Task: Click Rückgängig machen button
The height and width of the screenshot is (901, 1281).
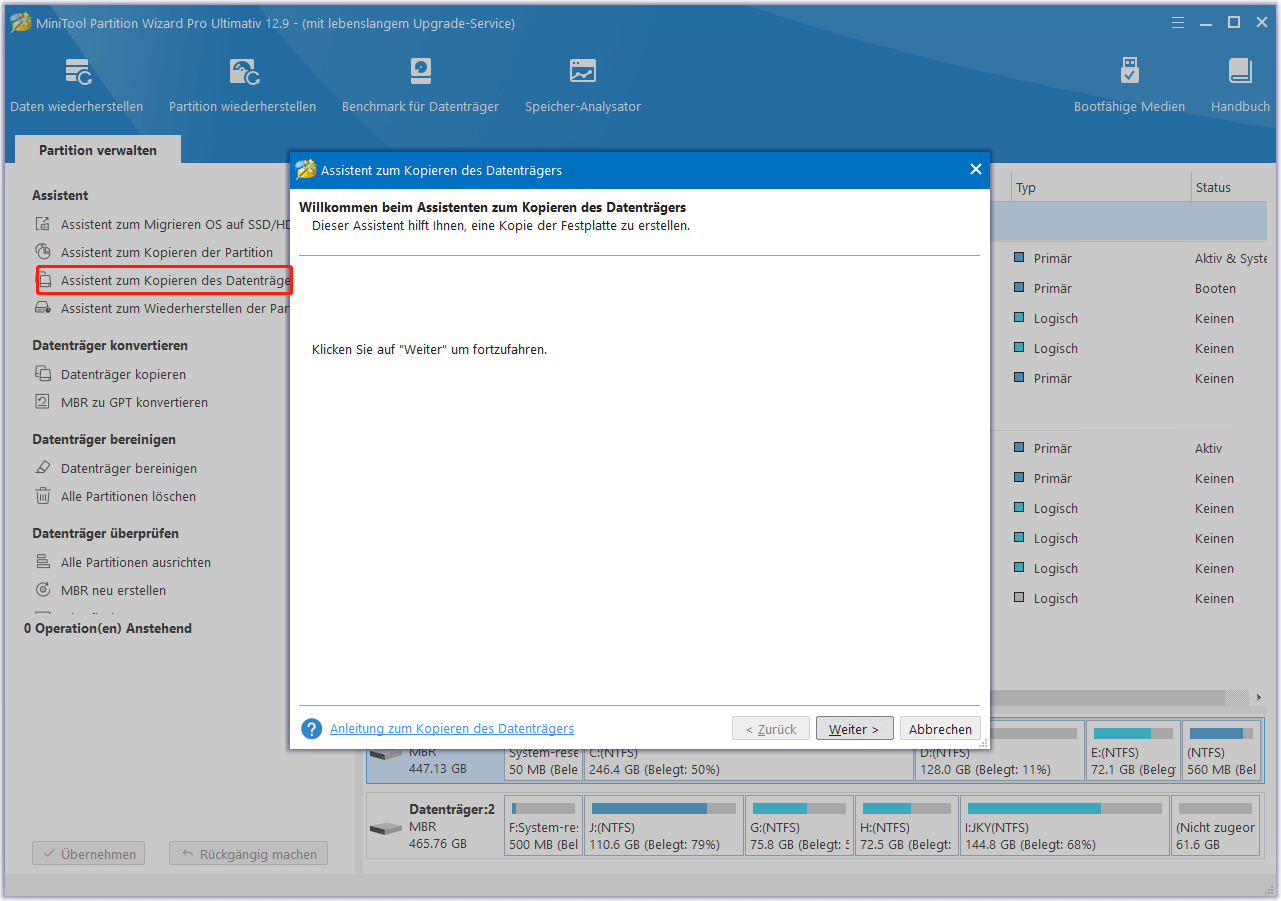Action: pos(248,854)
